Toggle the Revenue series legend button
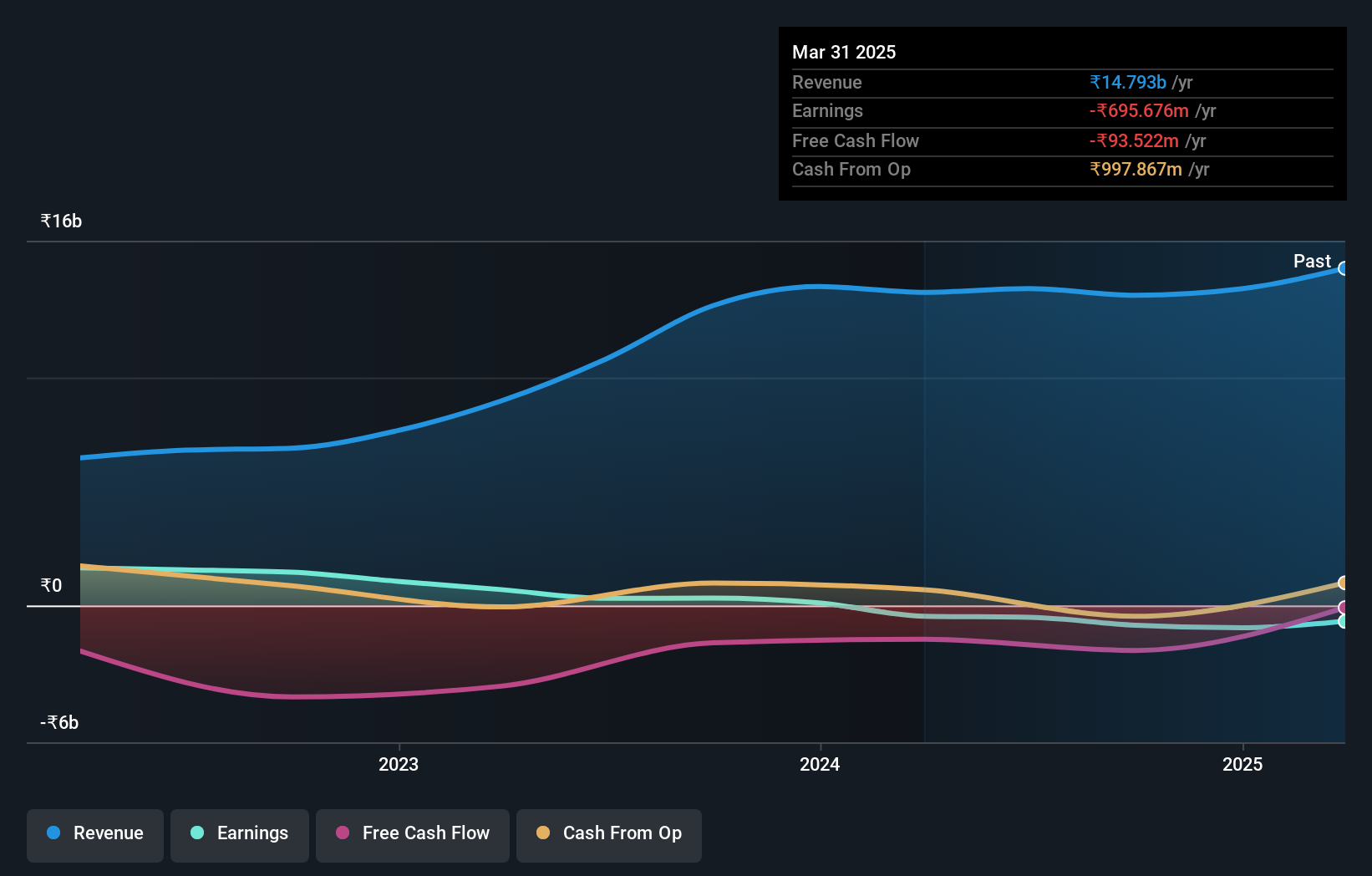 point(95,835)
